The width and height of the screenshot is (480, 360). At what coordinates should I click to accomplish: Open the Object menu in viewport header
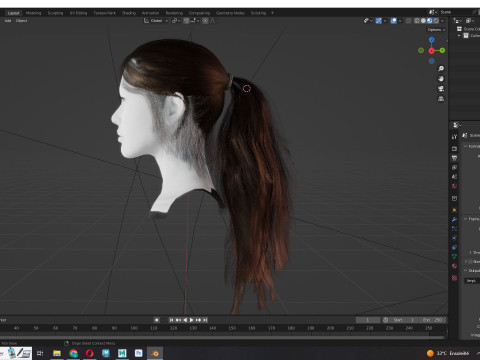pos(21,21)
